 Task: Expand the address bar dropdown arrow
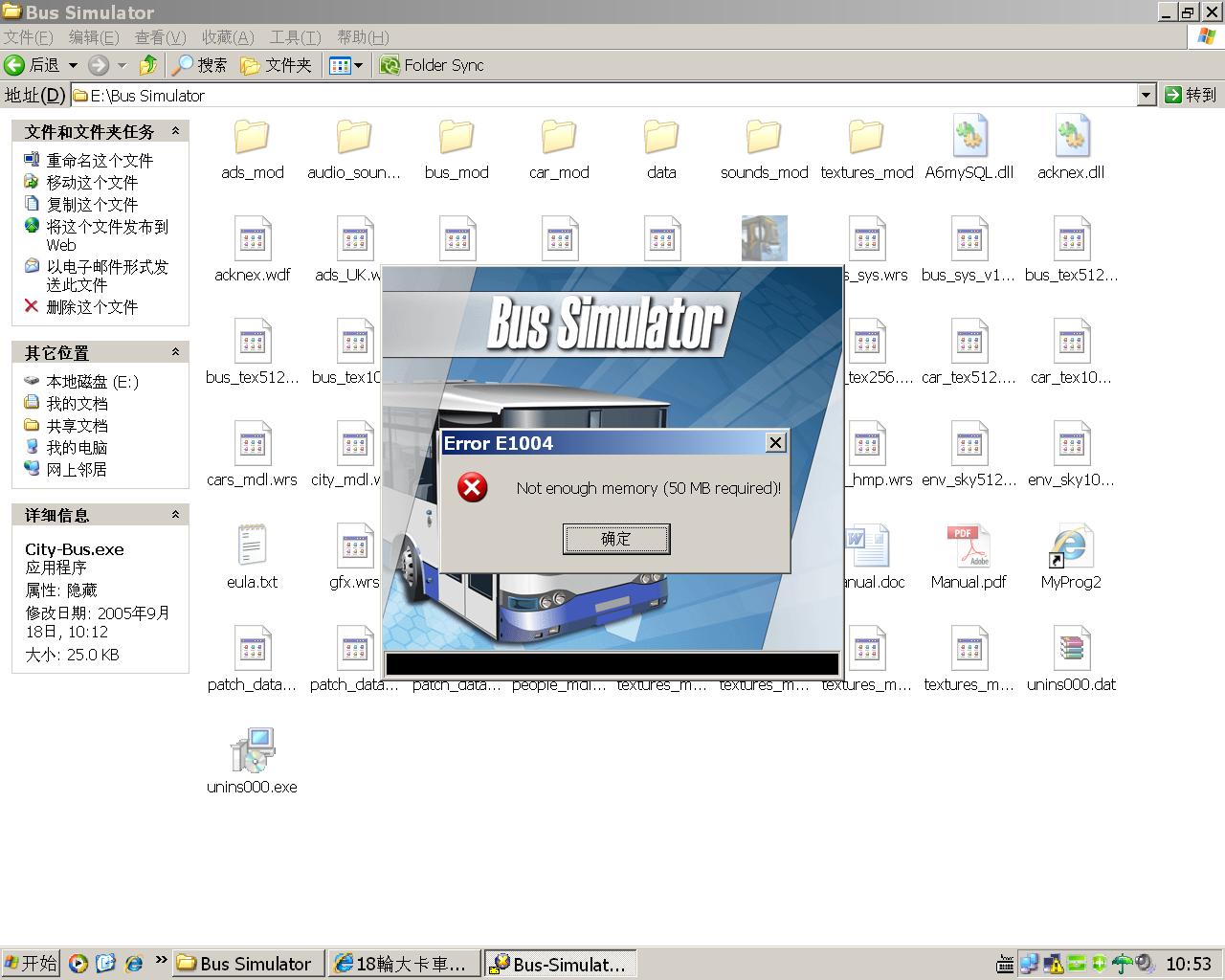(x=1146, y=95)
